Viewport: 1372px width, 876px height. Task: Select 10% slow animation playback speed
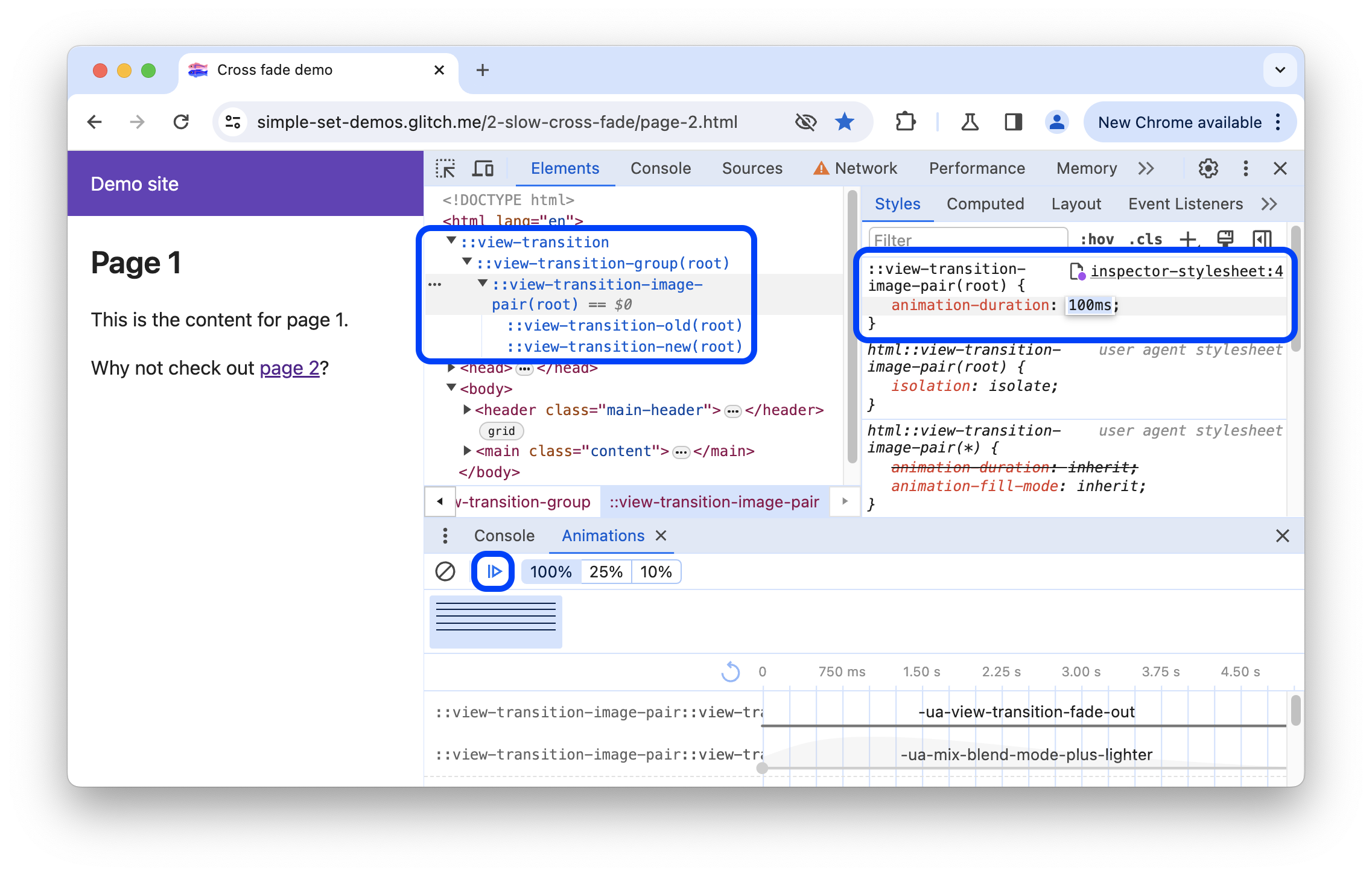tap(657, 572)
